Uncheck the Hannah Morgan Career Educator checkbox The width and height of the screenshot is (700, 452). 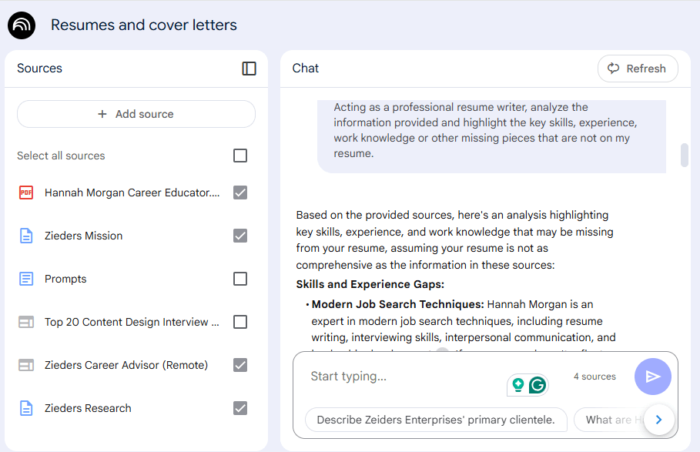click(x=240, y=193)
